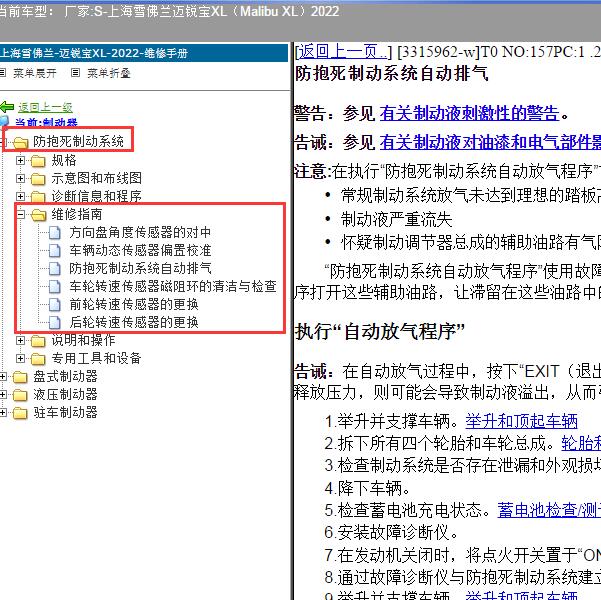
Task: Open 示意图和布线图 tree item
Action: coord(97,178)
